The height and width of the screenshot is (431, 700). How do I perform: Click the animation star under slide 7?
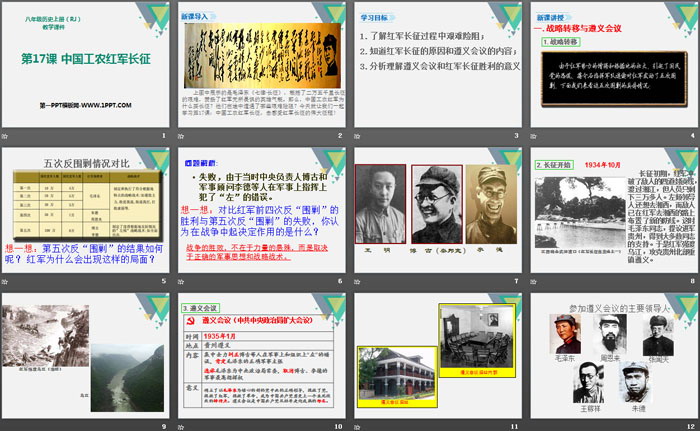tap(357, 282)
